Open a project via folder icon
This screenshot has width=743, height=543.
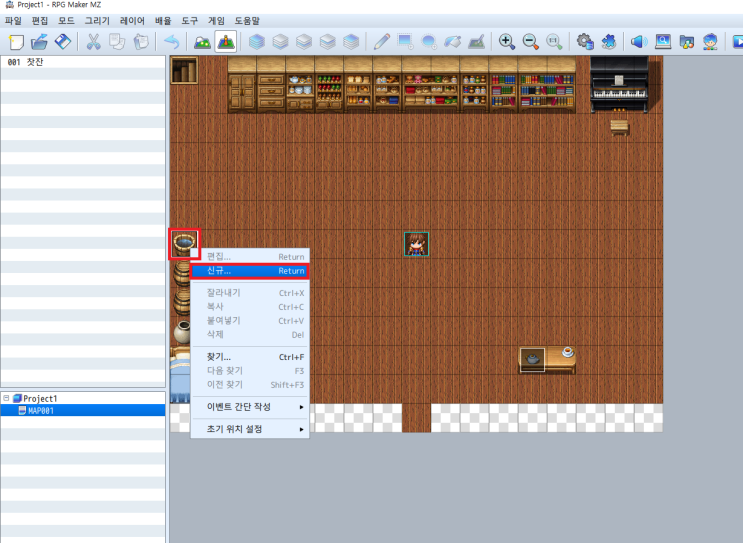tap(39, 42)
